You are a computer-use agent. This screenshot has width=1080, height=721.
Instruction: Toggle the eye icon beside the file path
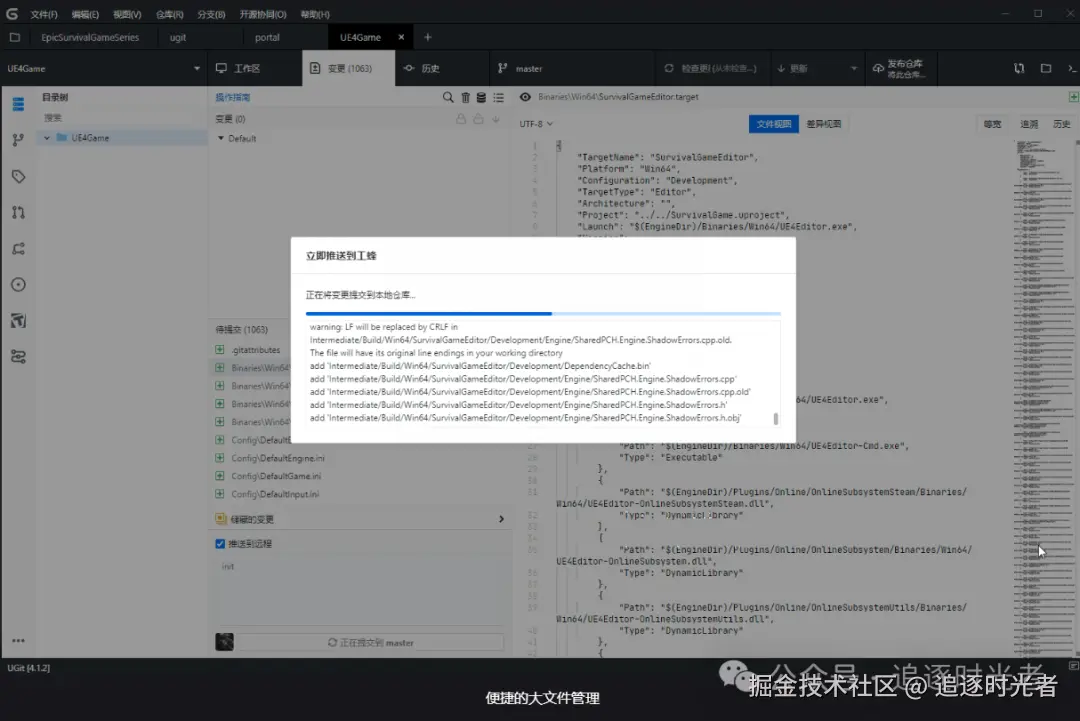click(x=525, y=97)
